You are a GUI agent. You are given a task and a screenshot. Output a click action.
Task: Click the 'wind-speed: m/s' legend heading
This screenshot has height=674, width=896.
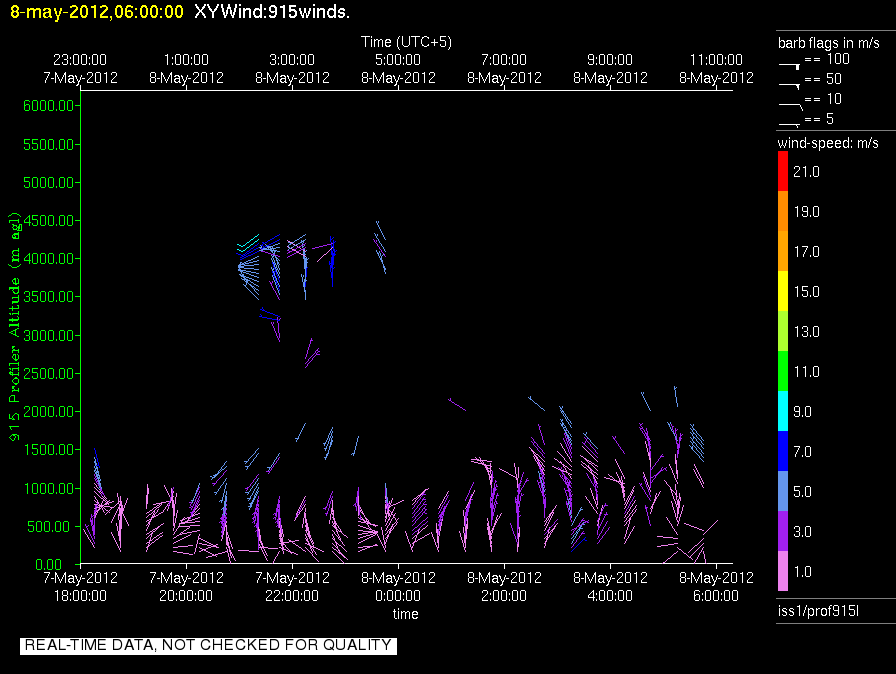pyautogui.click(x=828, y=143)
